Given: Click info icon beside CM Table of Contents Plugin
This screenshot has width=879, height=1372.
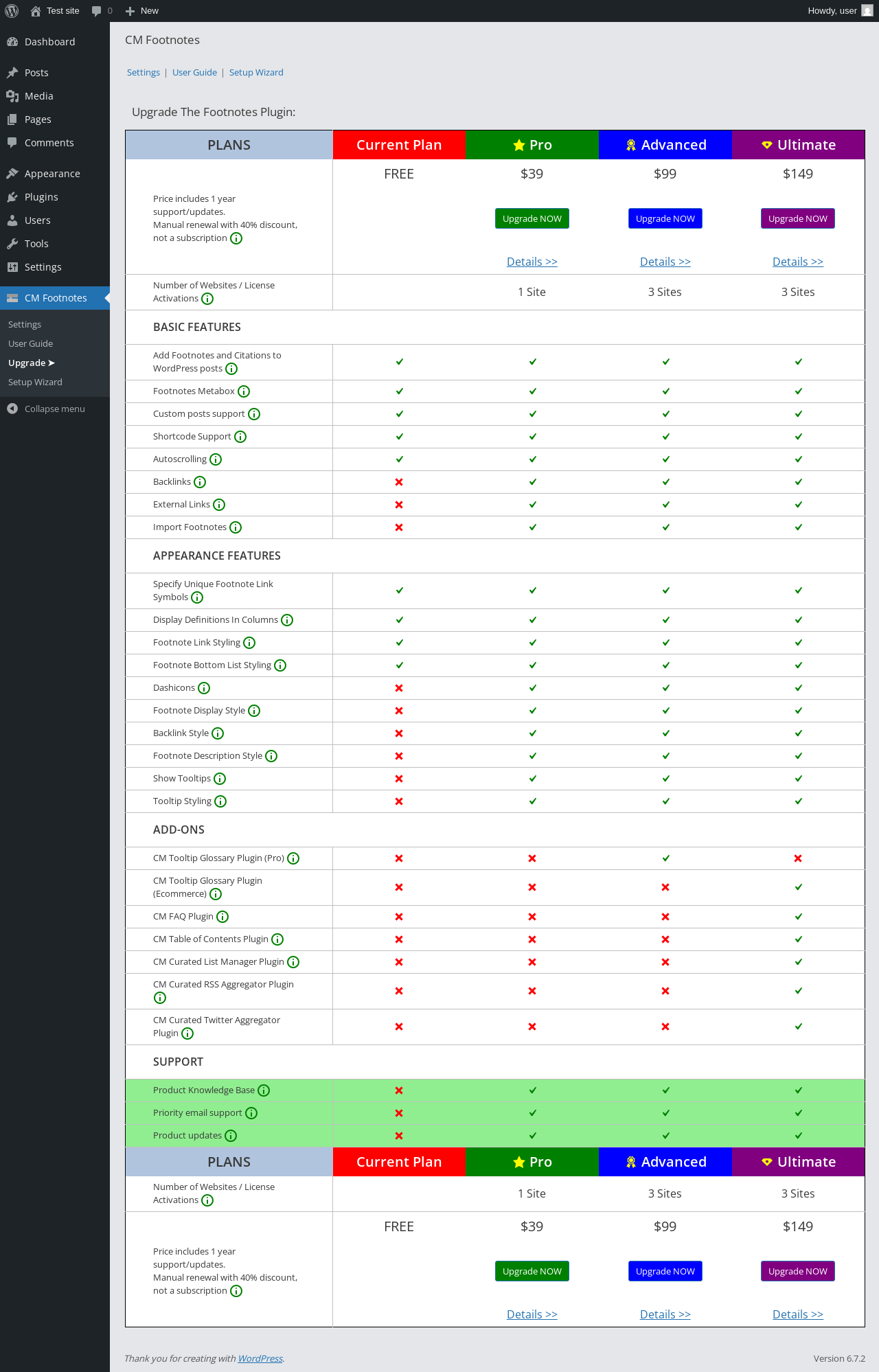Looking at the screenshot, I should (x=277, y=939).
